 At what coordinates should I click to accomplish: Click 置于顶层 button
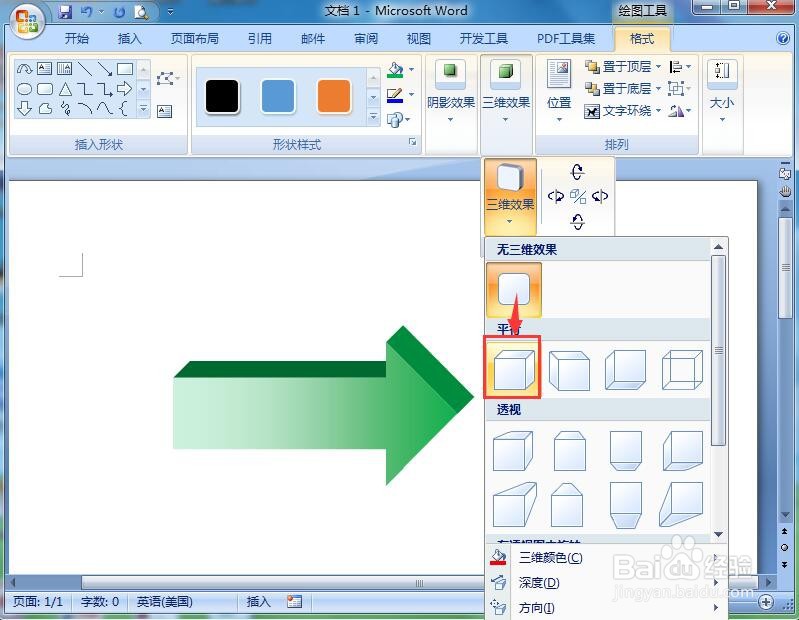pos(623,67)
